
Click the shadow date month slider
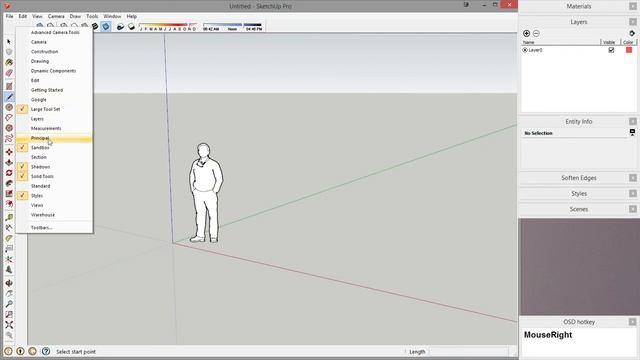point(168,27)
